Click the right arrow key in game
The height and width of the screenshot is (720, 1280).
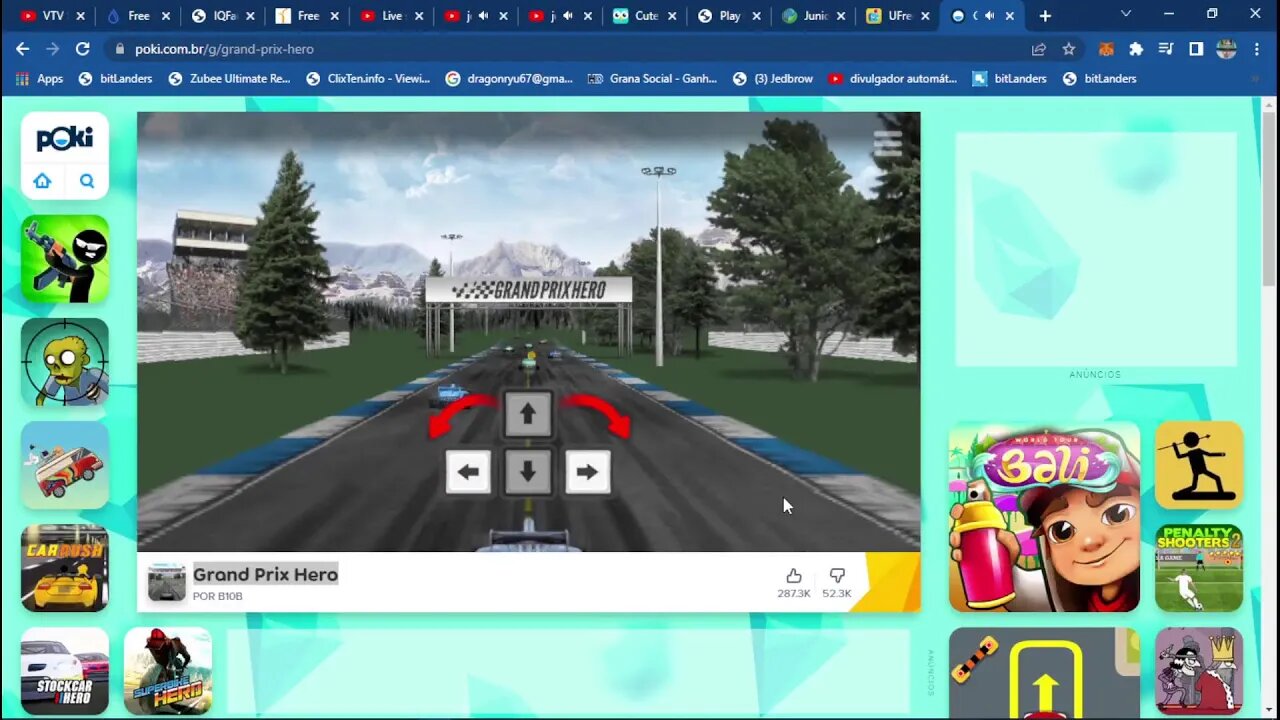point(587,472)
